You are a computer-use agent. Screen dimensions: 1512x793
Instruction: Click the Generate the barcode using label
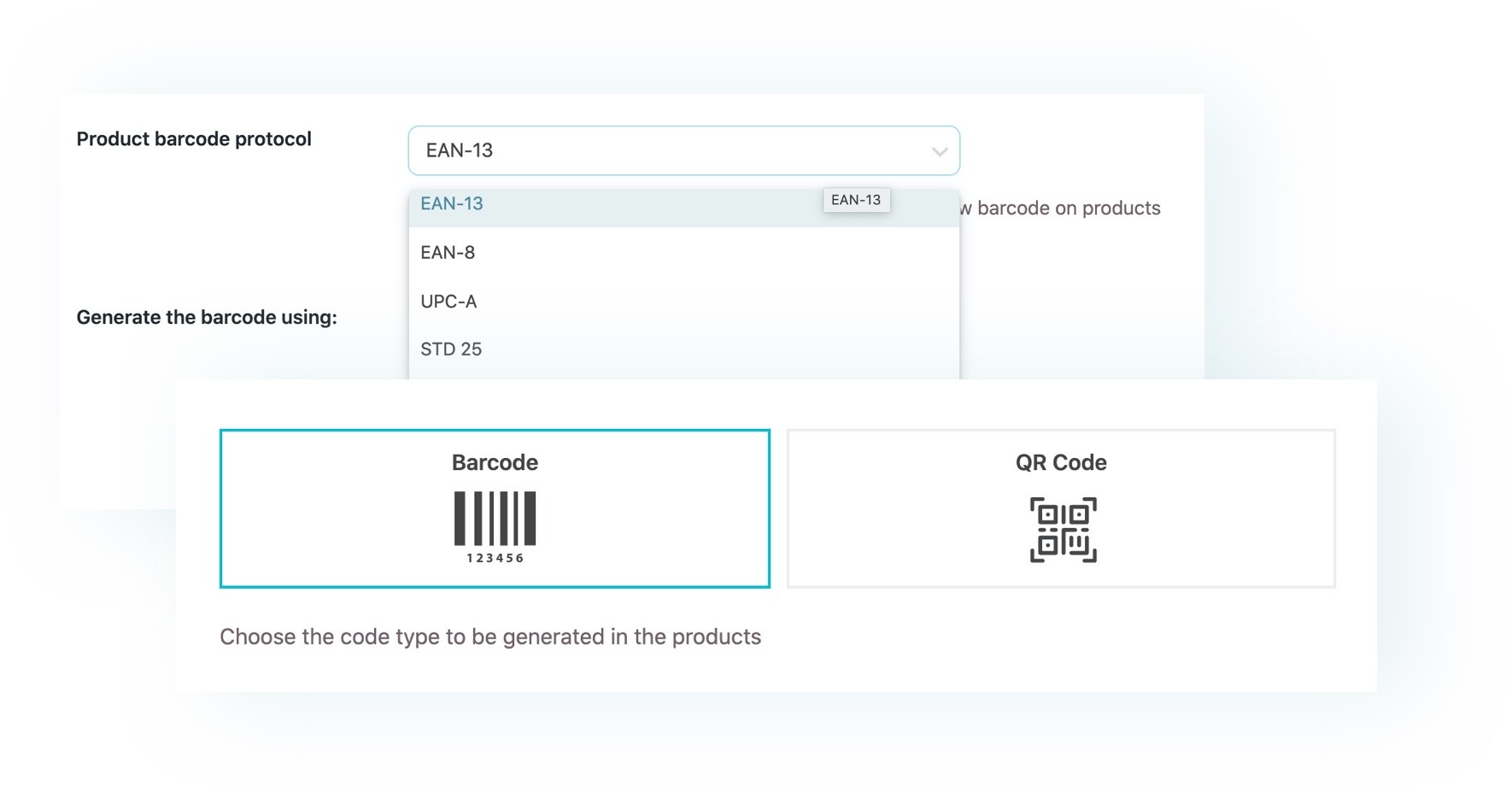(x=207, y=317)
